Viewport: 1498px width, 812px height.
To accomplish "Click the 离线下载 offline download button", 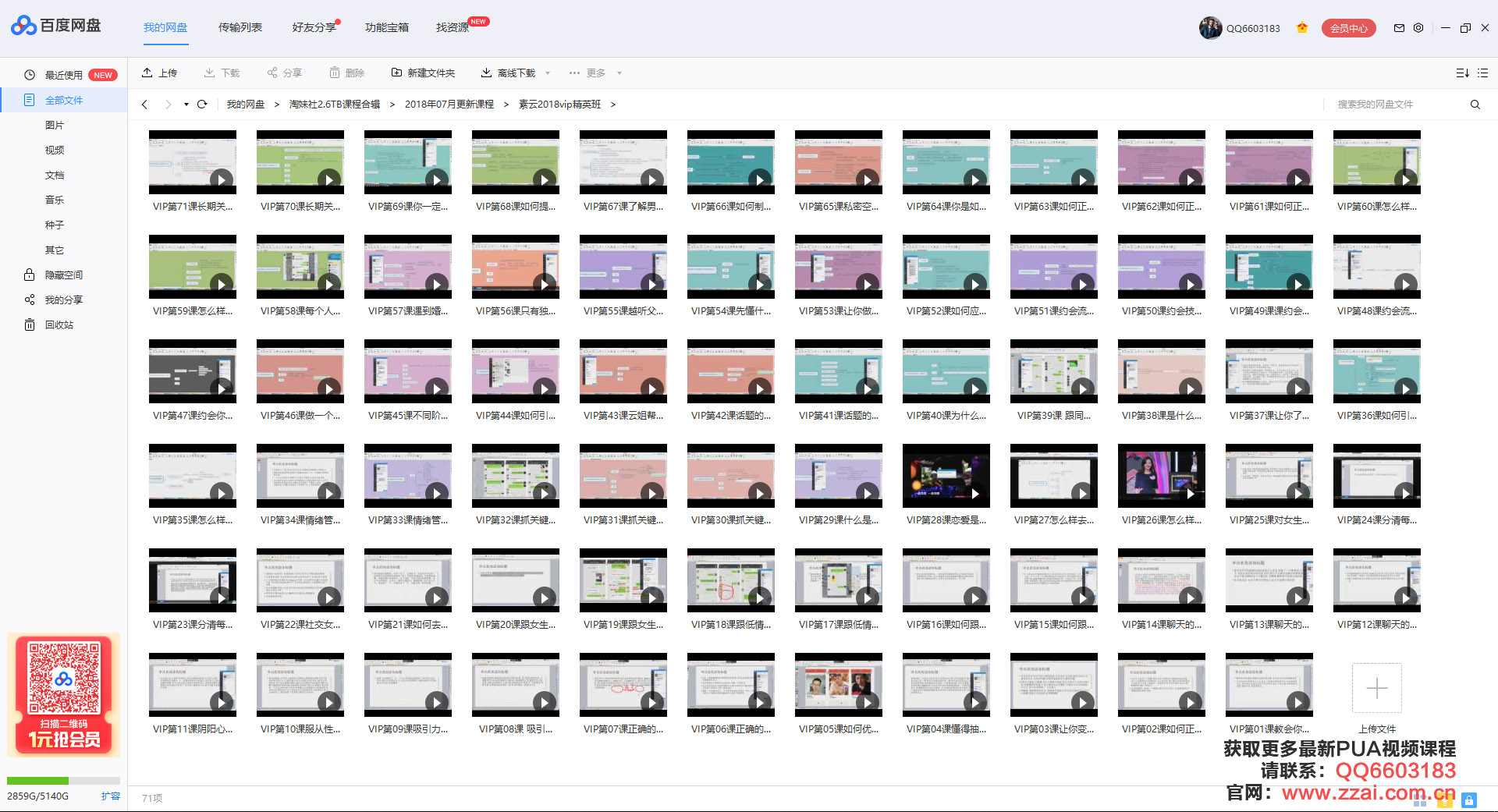I will pos(508,73).
